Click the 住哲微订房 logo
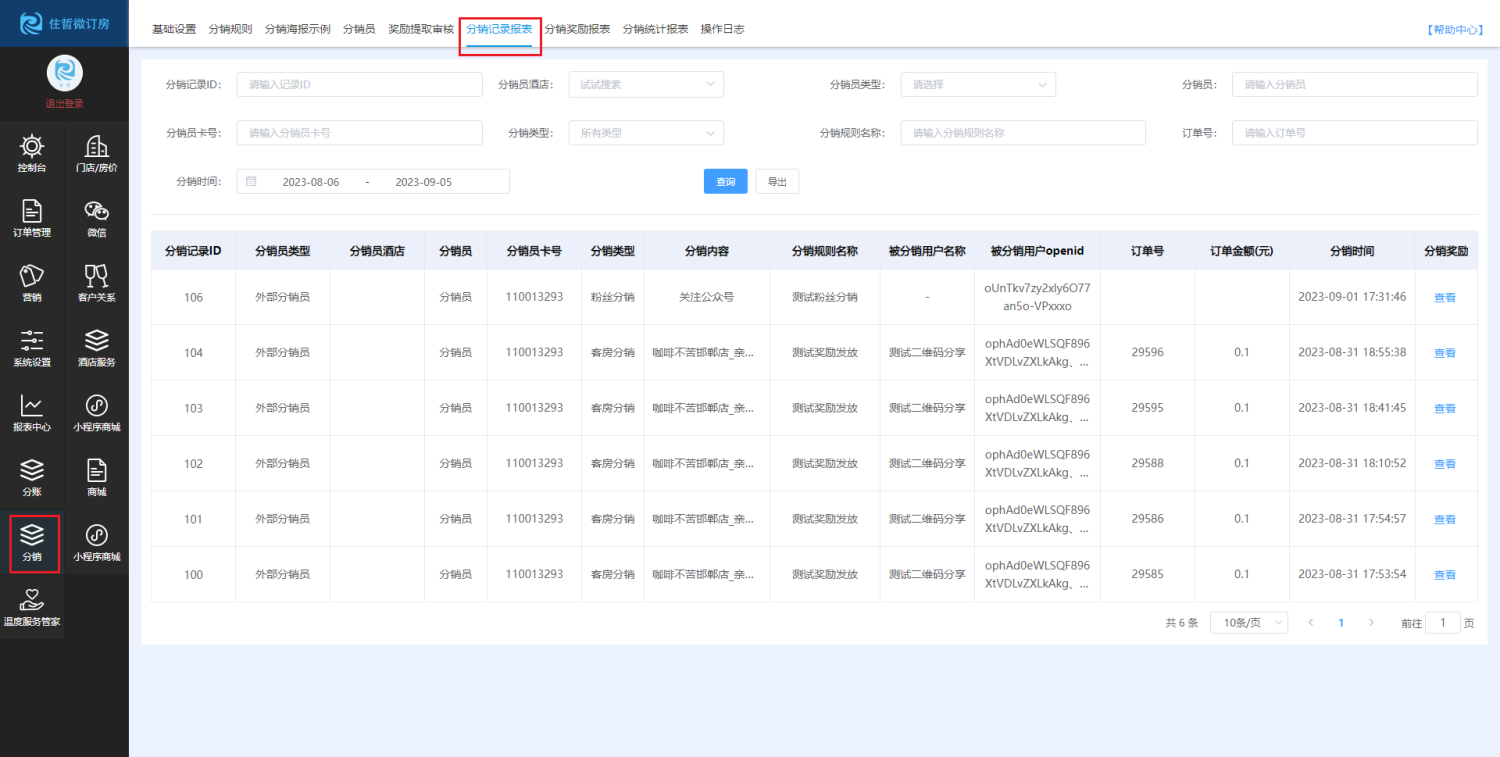The width and height of the screenshot is (1500, 757). [x=64, y=23]
